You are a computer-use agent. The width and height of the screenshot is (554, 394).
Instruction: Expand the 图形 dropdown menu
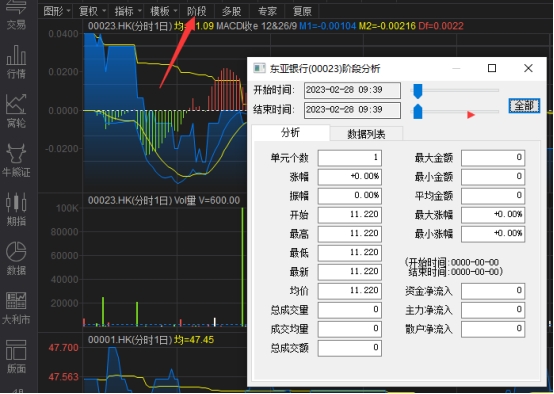(x=57, y=11)
